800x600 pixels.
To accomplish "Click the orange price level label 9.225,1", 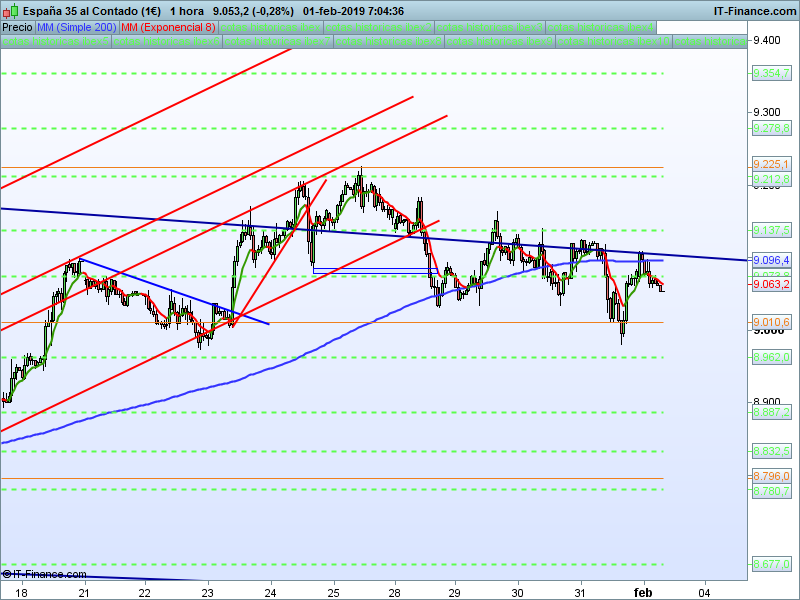I will pyautogui.click(x=771, y=164).
